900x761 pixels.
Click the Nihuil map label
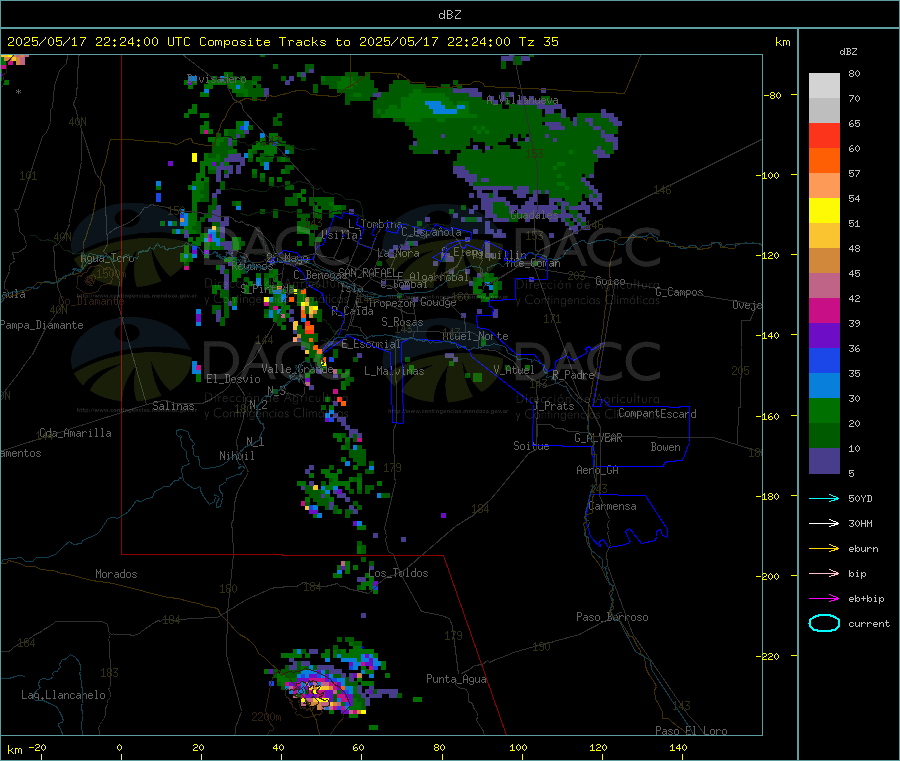(x=236, y=456)
